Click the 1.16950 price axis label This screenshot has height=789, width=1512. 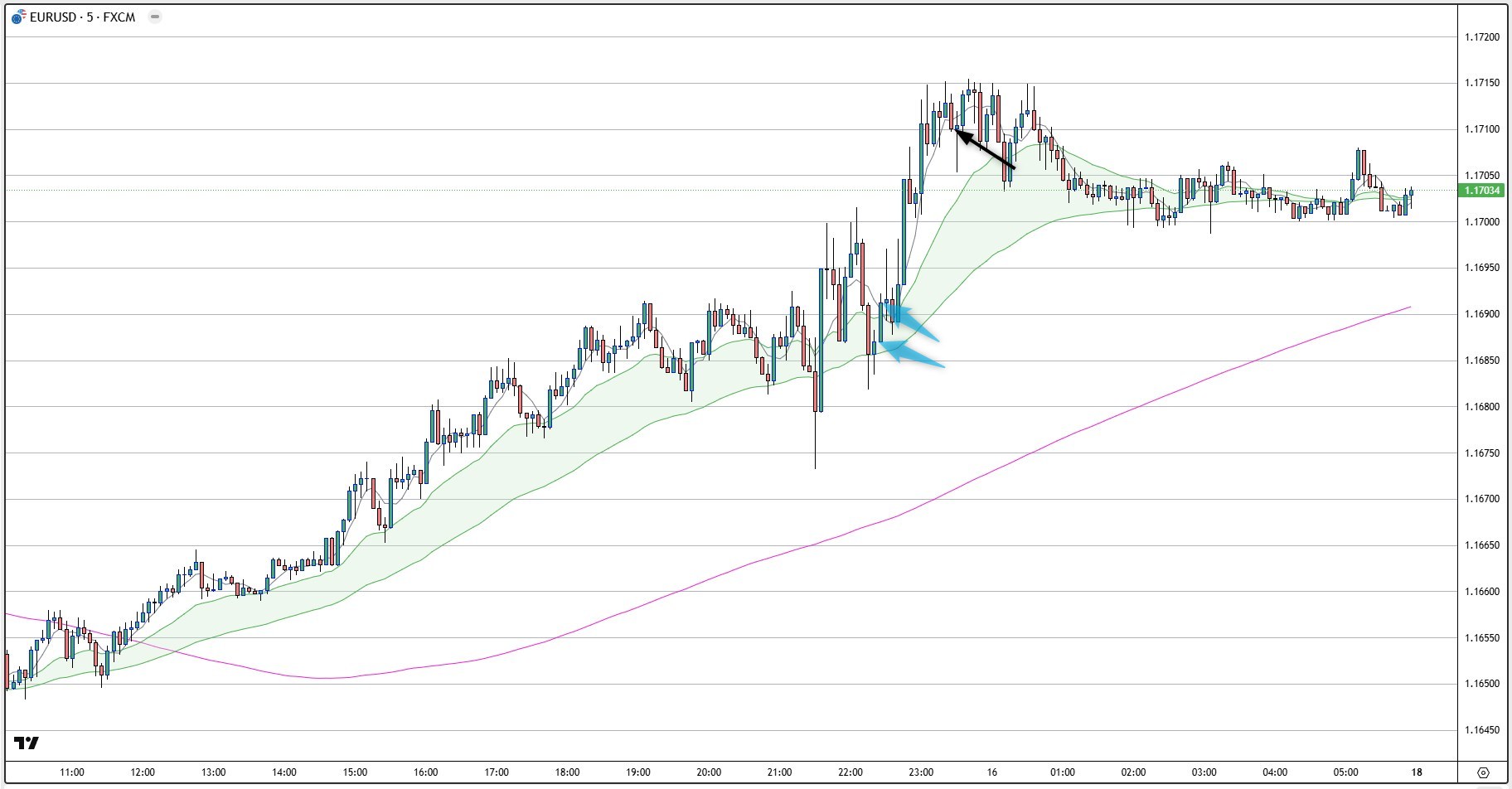pos(1482,268)
